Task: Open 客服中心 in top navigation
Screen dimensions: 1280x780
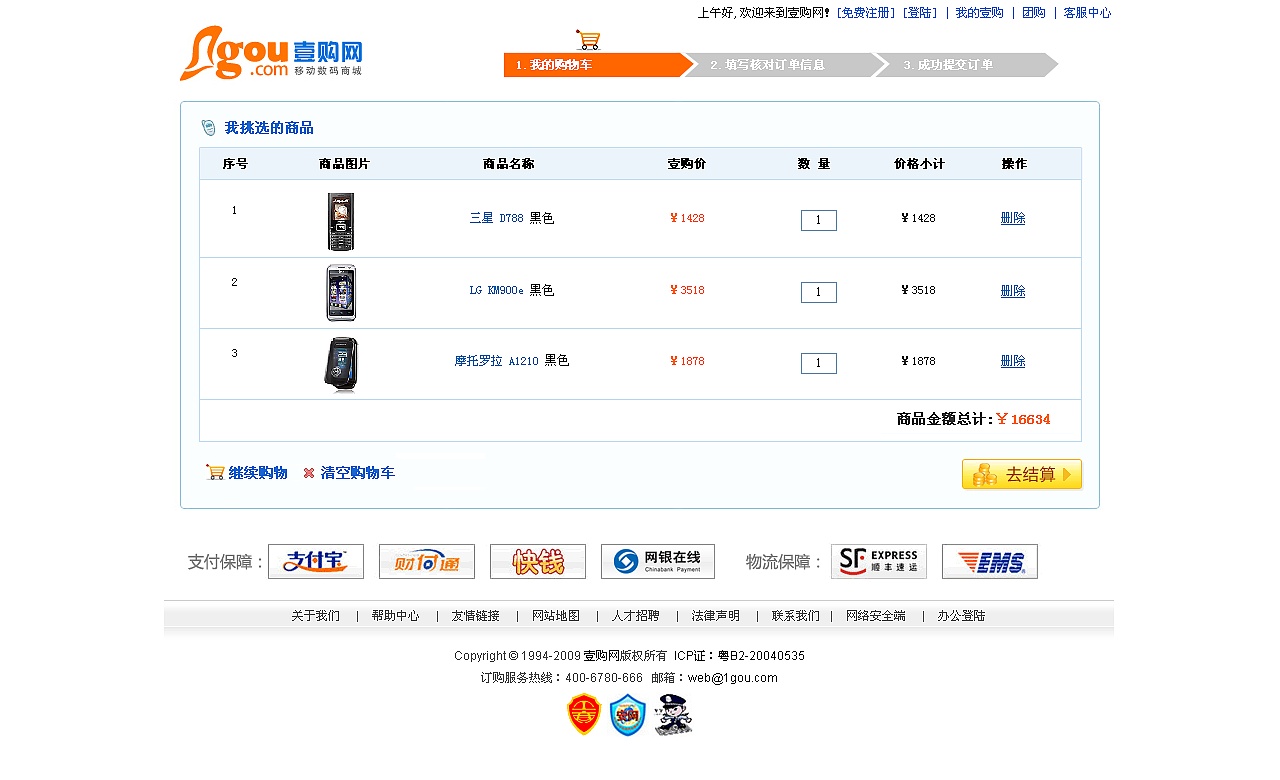Action: click(1087, 13)
